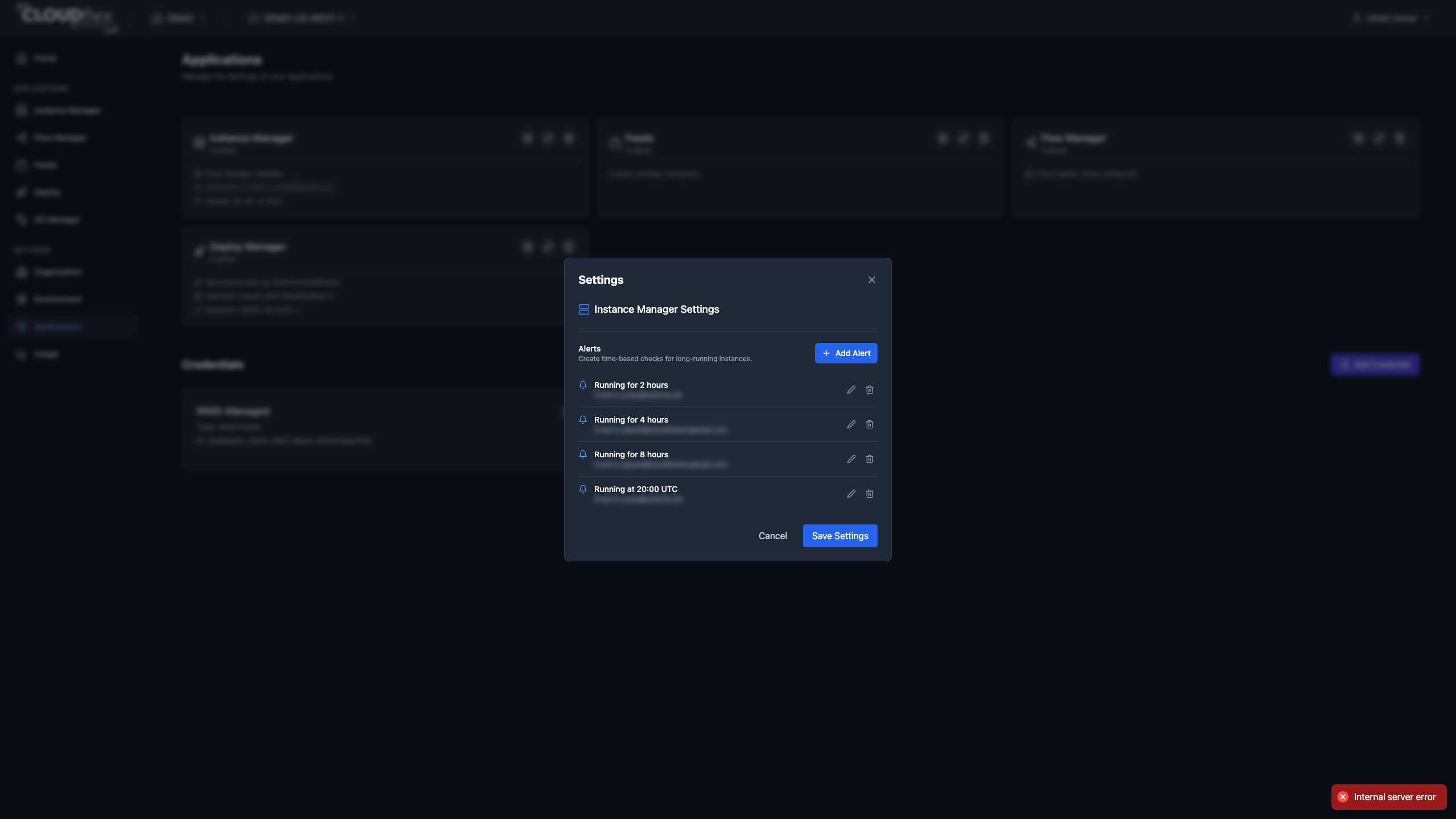The height and width of the screenshot is (819, 1456).
Task: Click bell icon for Running for 4 hours
Action: (583, 420)
